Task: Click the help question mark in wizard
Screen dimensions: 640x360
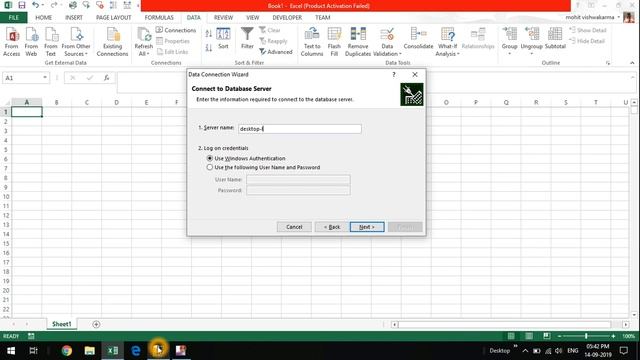Action: (x=394, y=74)
